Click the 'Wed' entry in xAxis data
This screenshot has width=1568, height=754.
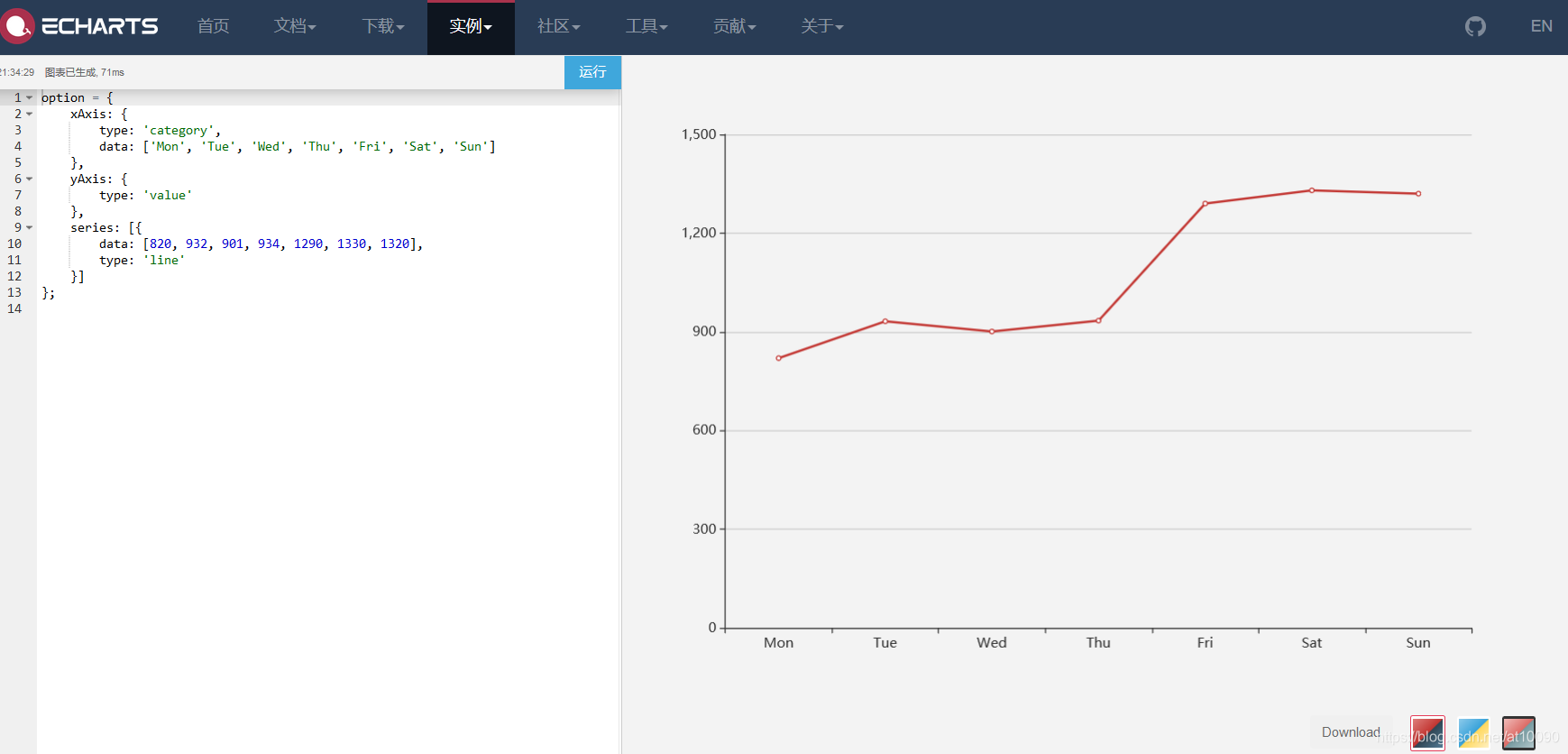pos(269,146)
